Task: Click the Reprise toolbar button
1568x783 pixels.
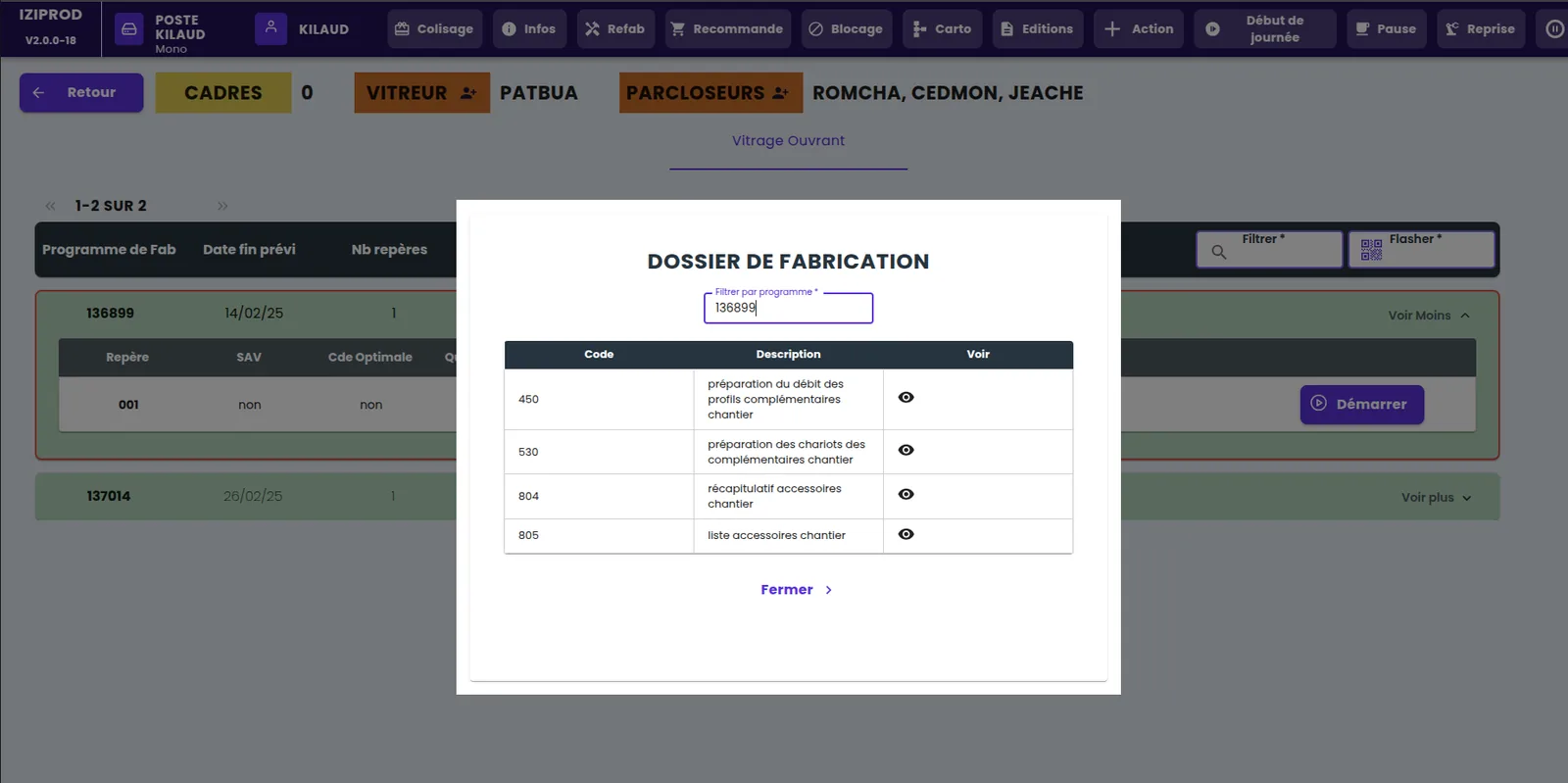Action: pyautogui.click(x=1481, y=29)
